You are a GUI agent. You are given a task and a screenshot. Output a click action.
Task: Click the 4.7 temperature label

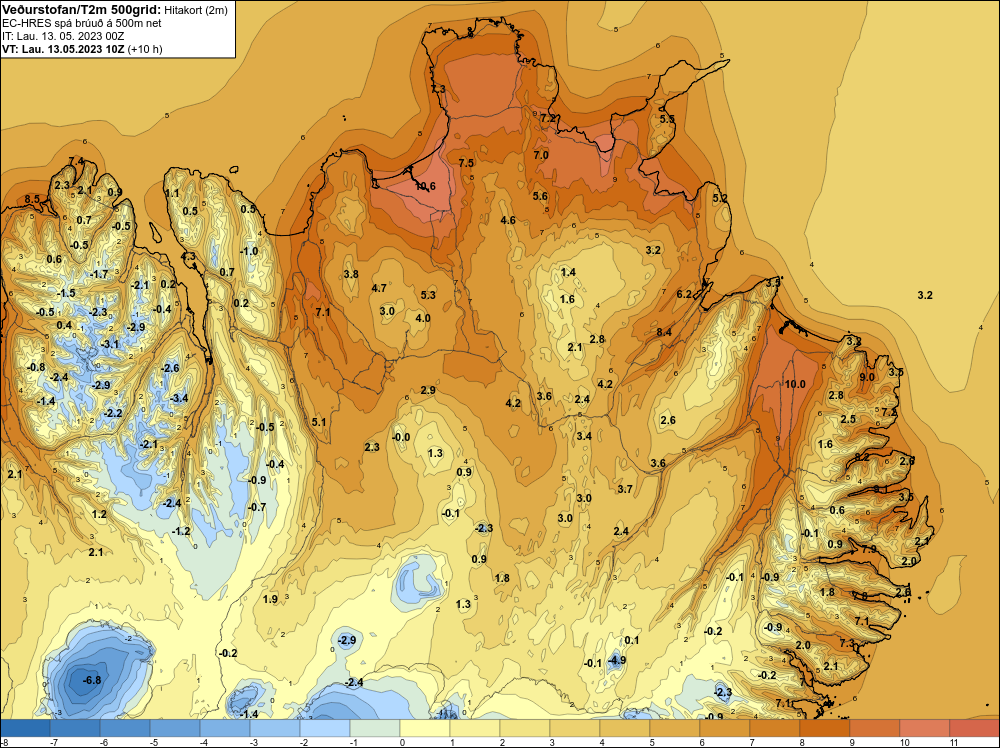(379, 288)
